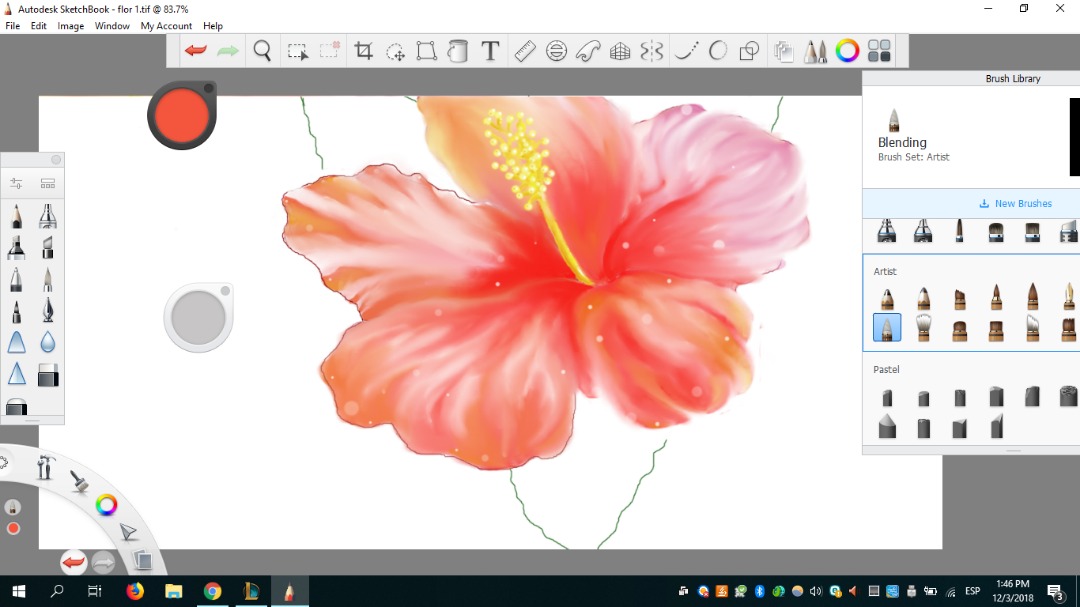Select the Text tool
The height and width of the screenshot is (607, 1080).
(x=490, y=51)
